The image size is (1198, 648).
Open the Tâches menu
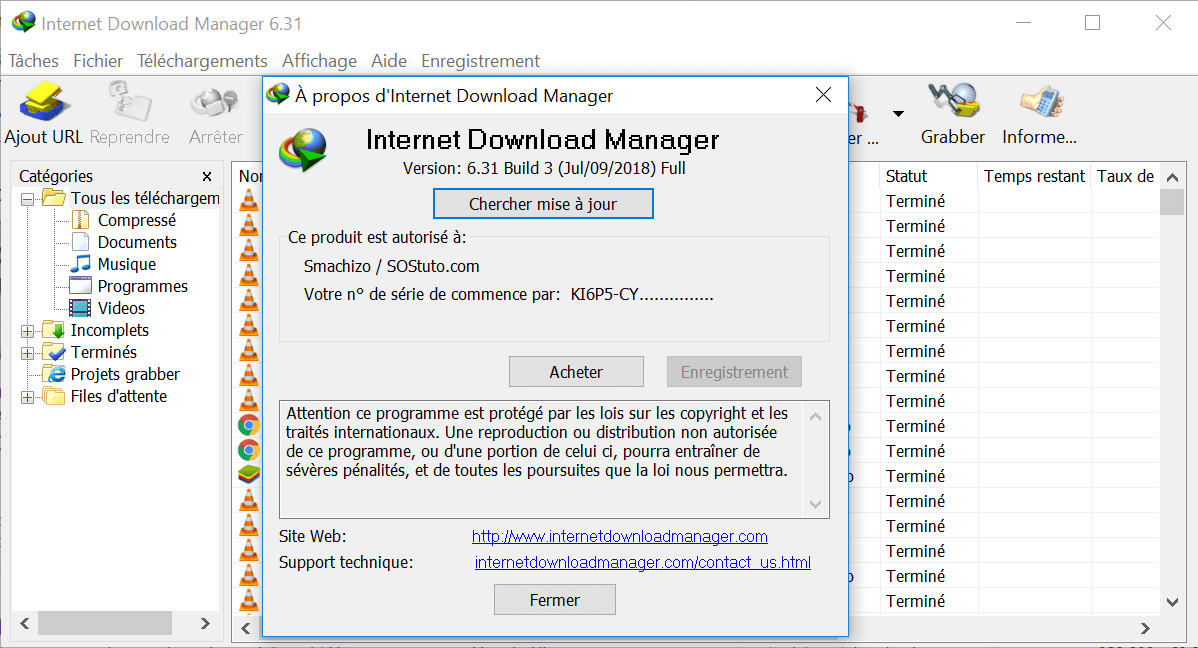click(x=34, y=60)
